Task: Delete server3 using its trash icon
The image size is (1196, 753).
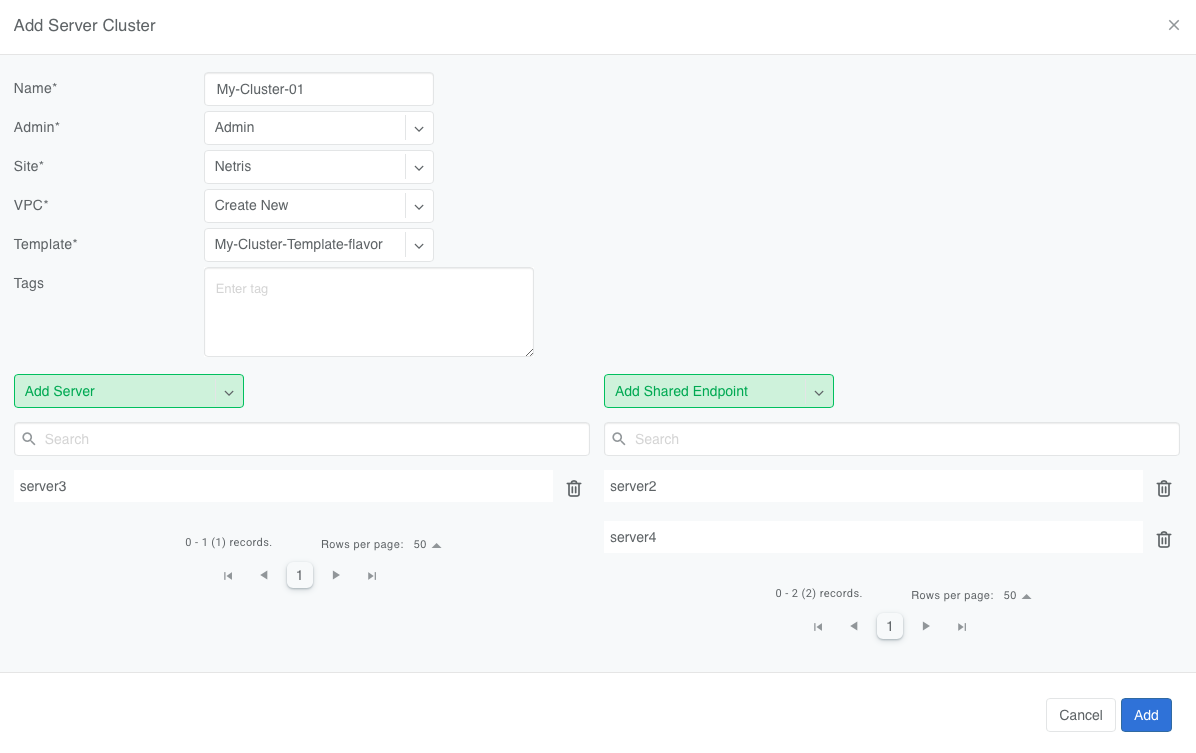Action: click(x=573, y=488)
